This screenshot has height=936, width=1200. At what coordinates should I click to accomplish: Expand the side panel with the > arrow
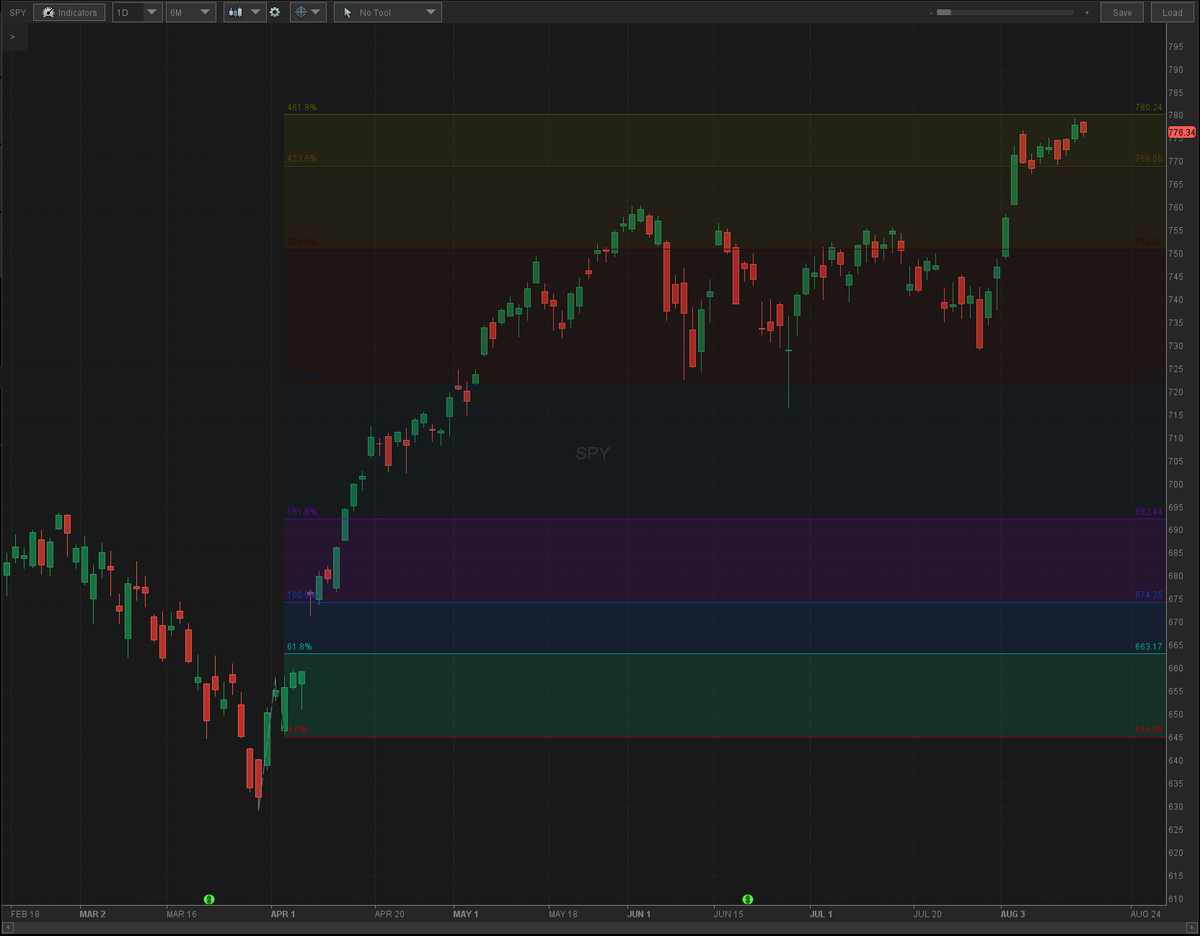(x=12, y=36)
